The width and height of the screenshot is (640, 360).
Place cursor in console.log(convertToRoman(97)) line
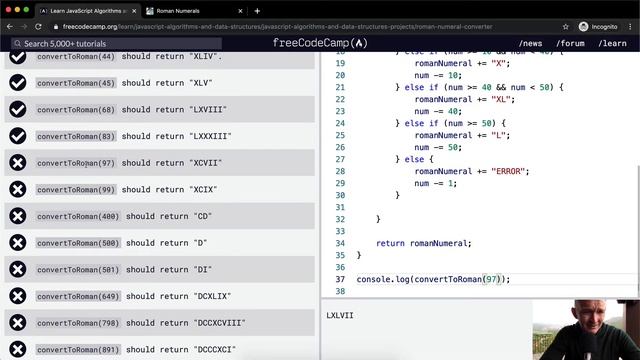(433, 279)
